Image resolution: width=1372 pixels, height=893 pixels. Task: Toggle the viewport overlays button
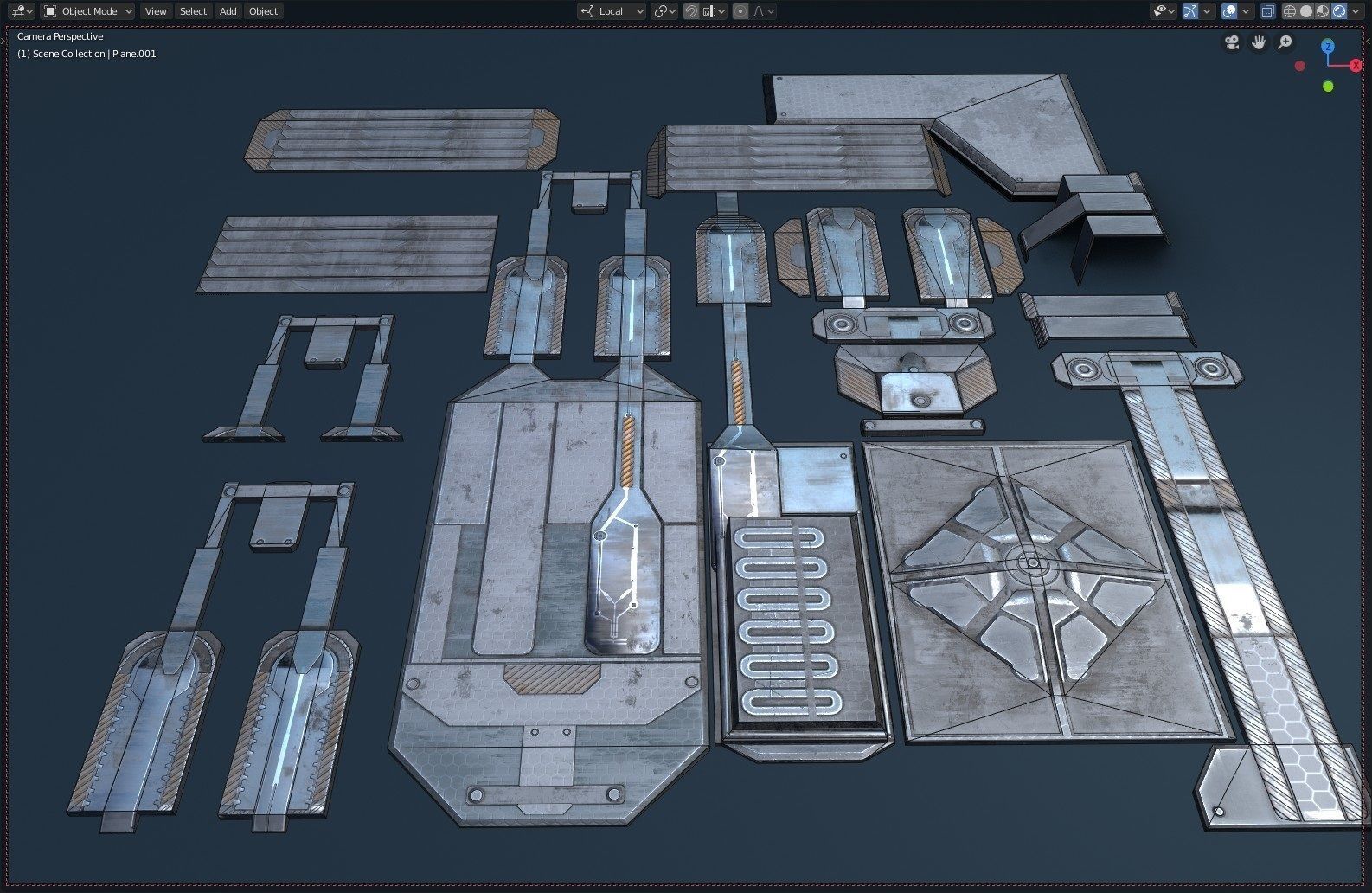pos(1229,11)
